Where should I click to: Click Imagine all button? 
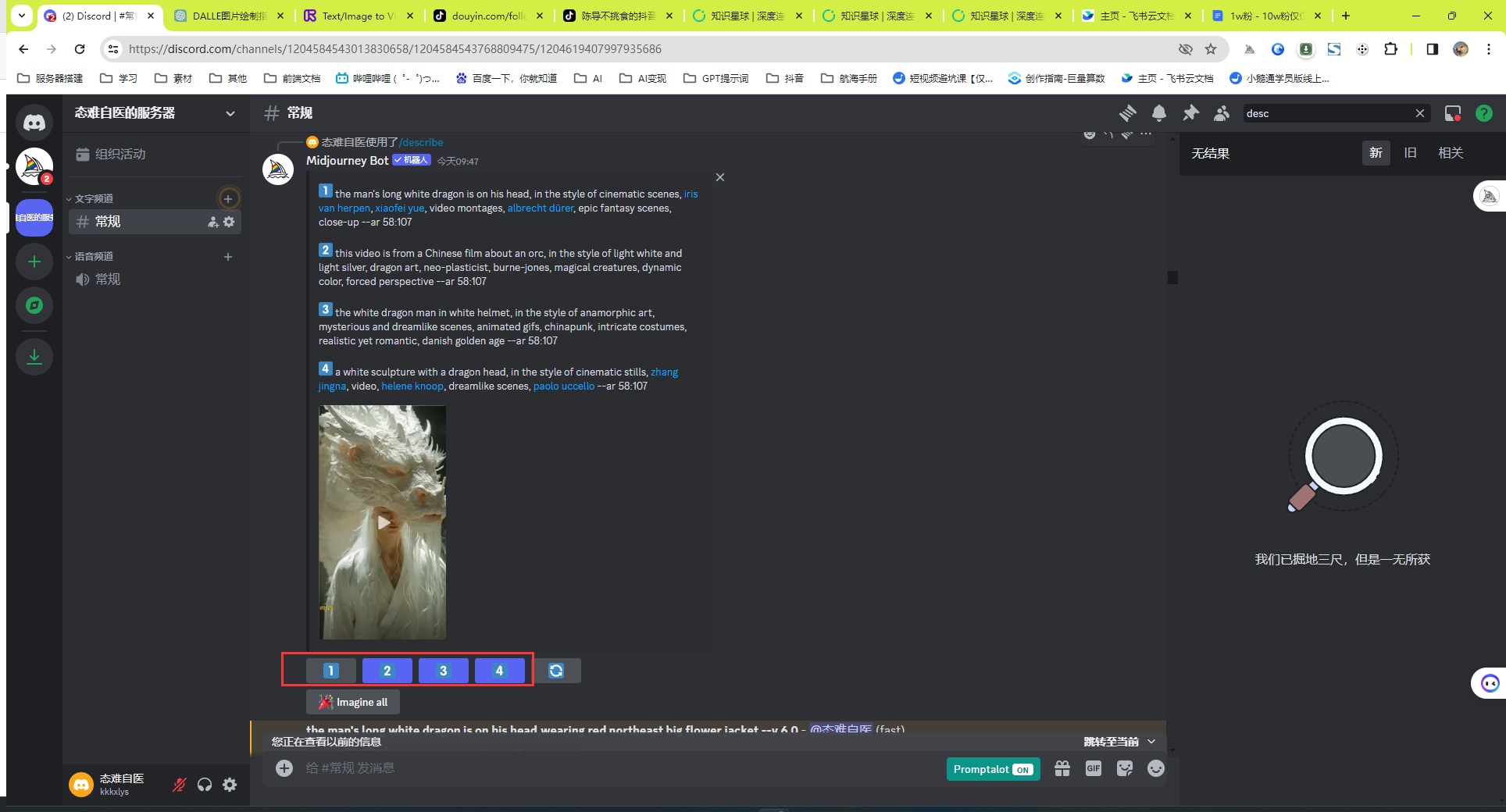pyautogui.click(x=353, y=702)
